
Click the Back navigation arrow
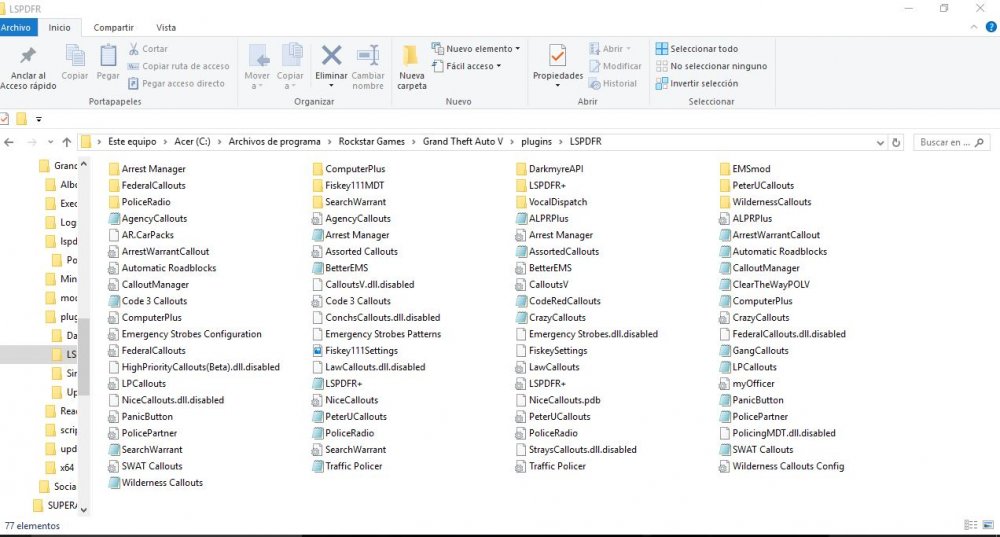(x=9, y=142)
